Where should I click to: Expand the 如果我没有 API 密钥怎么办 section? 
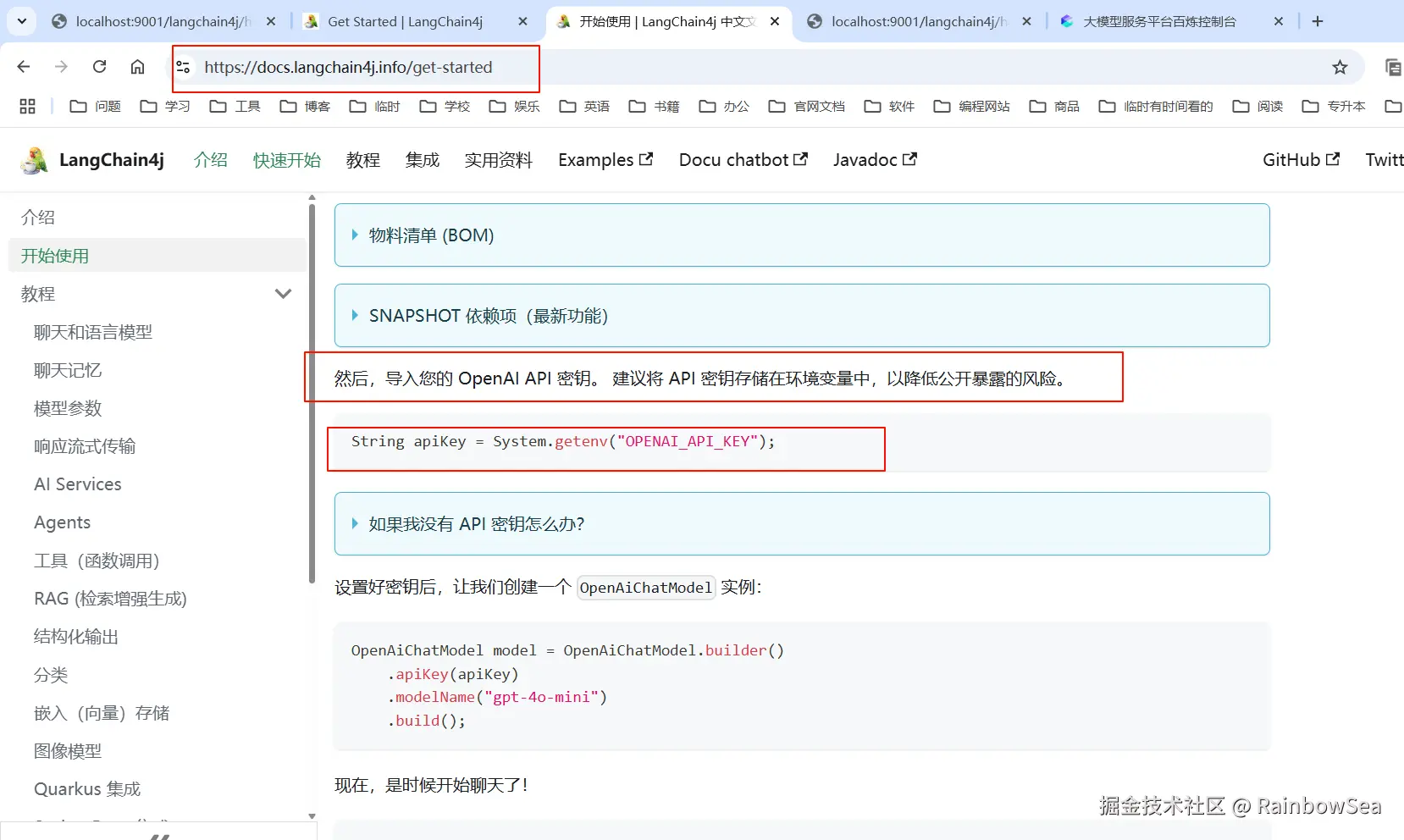pyautogui.click(x=802, y=524)
